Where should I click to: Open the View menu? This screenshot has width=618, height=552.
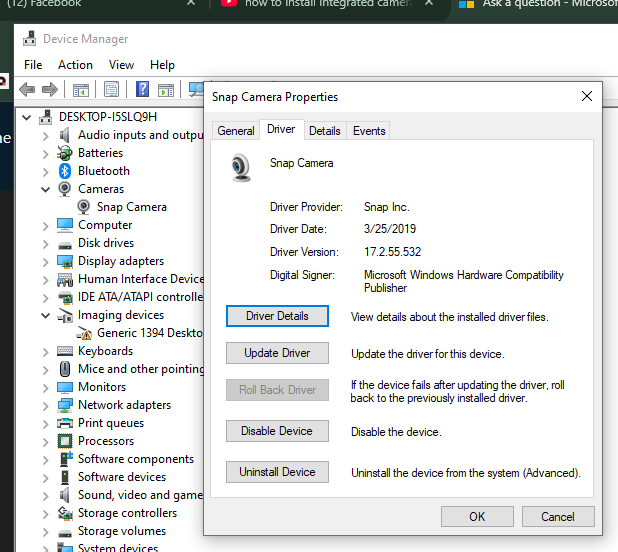[x=121, y=65]
